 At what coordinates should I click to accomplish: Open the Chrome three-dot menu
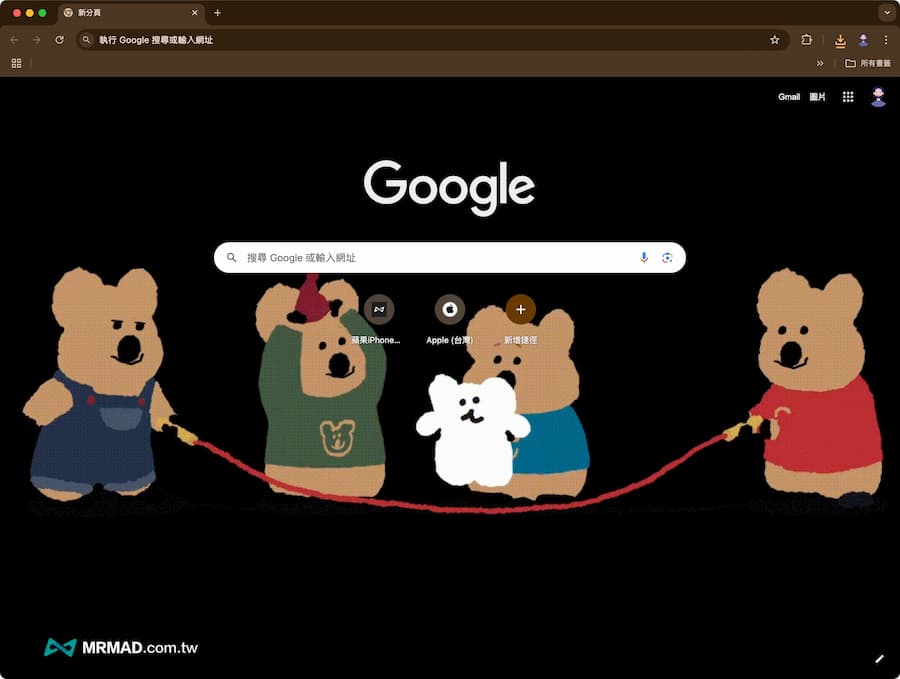pyautogui.click(x=885, y=40)
